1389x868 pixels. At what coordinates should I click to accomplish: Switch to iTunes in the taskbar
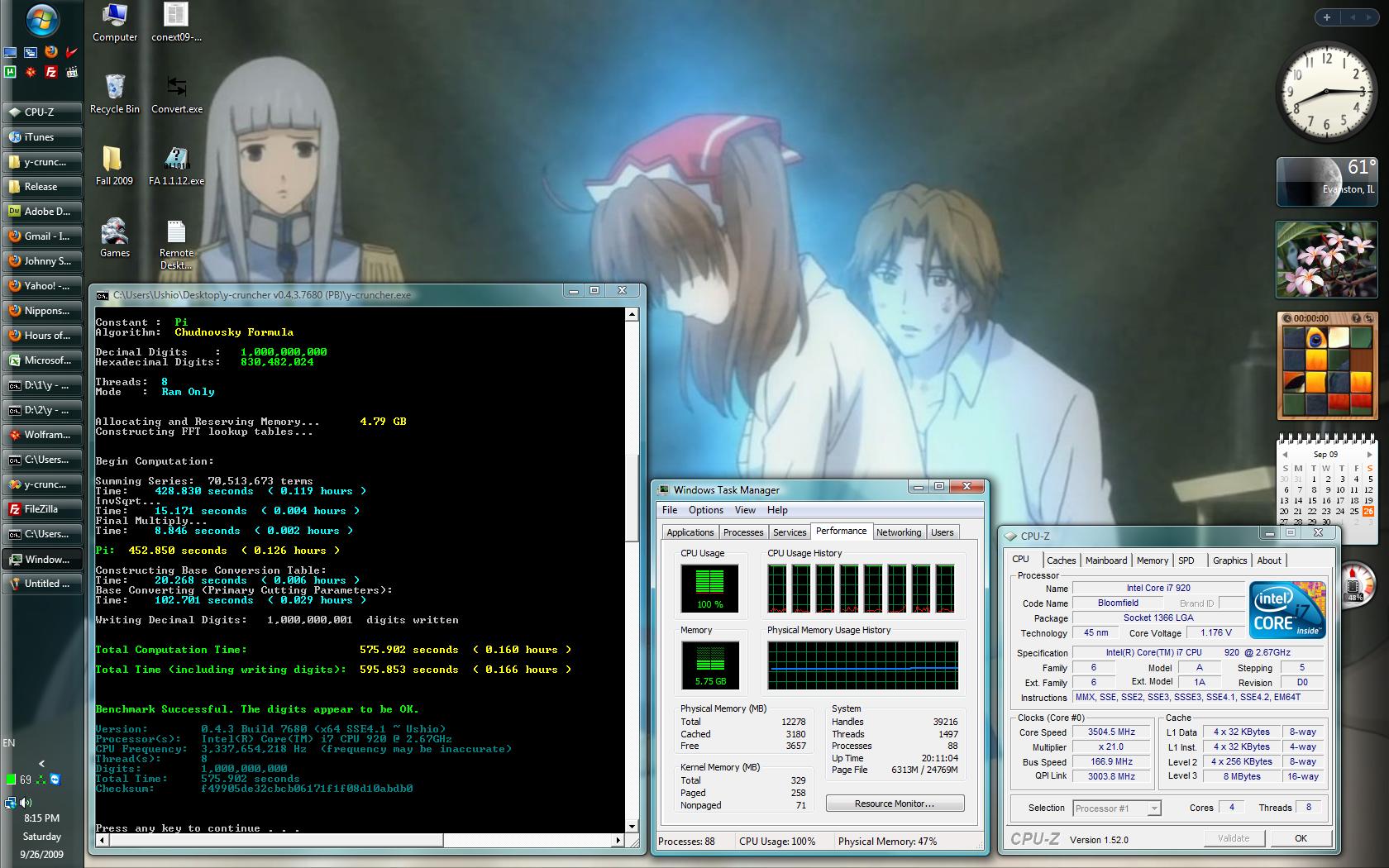pyautogui.click(x=41, y=137)
